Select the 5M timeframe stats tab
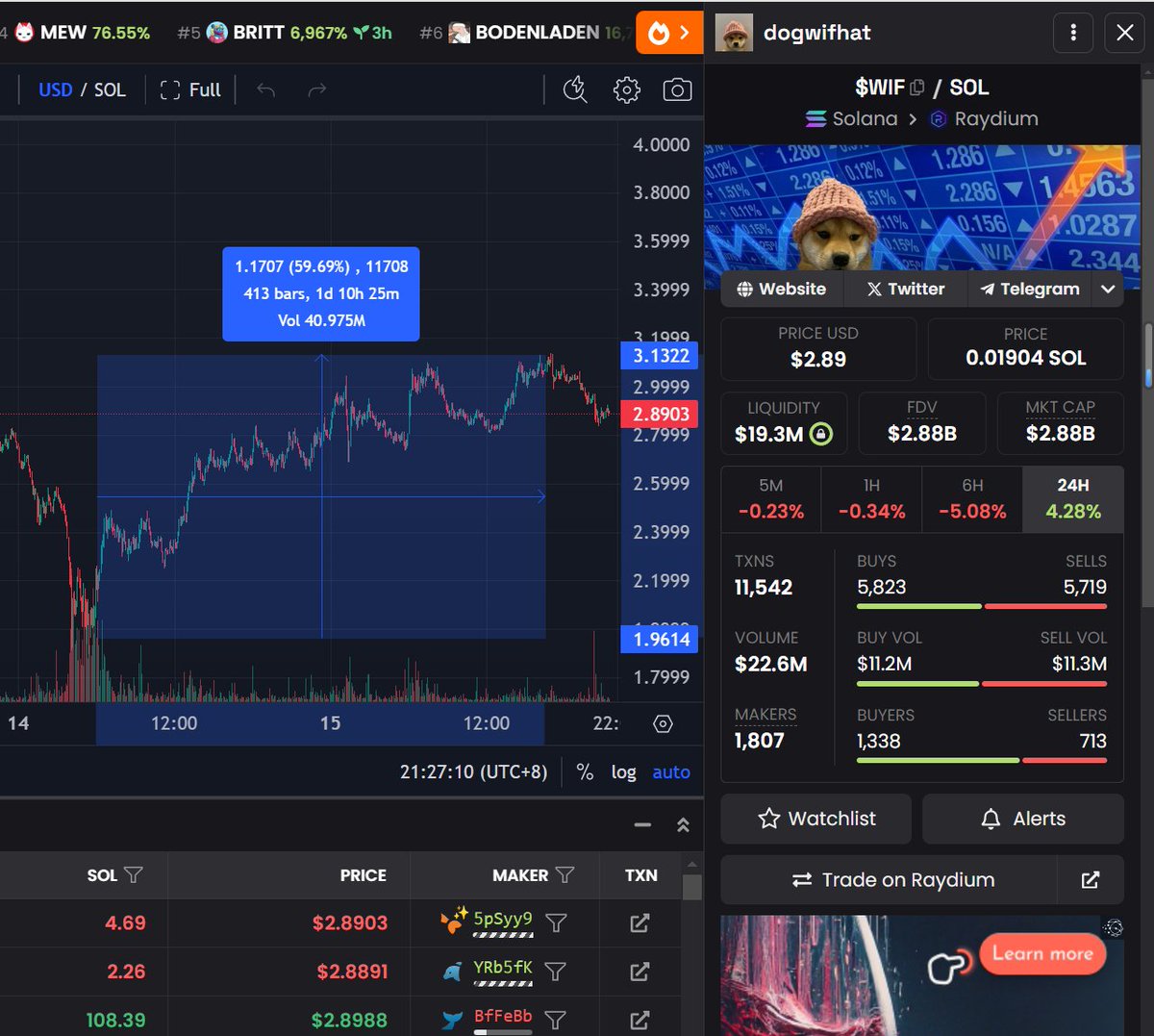Viewport: 1154px width, 1036px height. [x=771, y=499]
